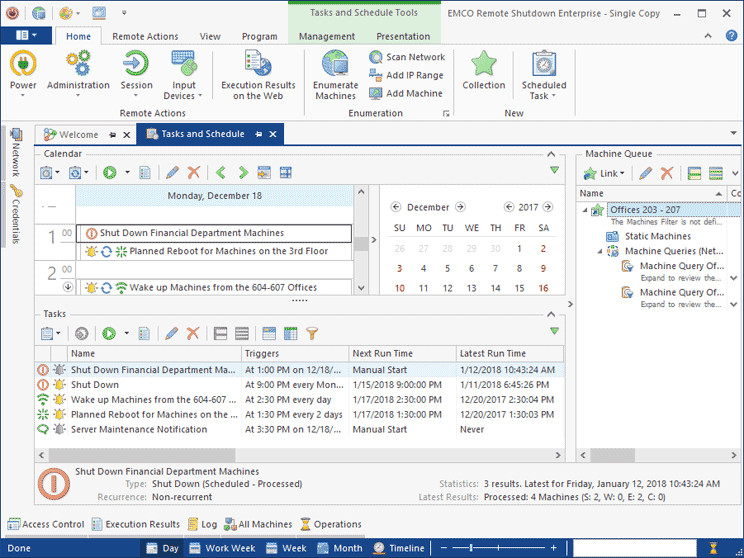
Task: Open the Access Control panel
Action: tap(46, 524)
